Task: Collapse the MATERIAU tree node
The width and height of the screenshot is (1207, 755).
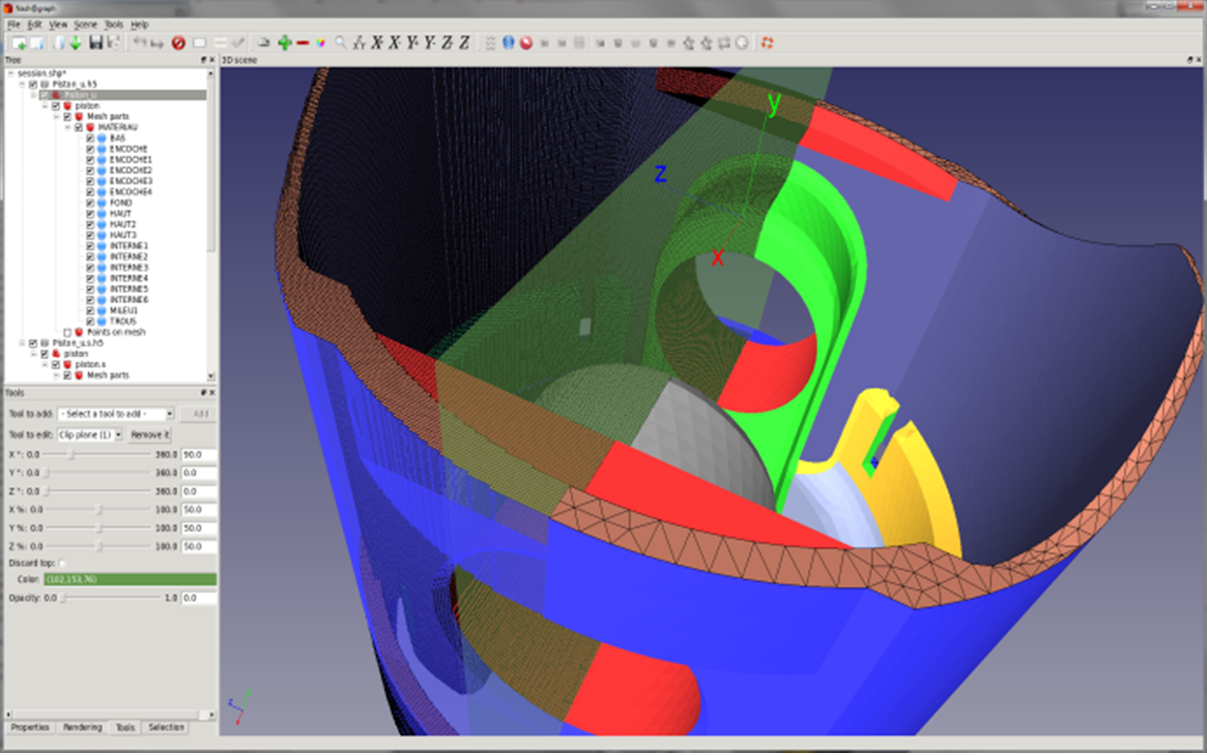Action: (68, 128)
